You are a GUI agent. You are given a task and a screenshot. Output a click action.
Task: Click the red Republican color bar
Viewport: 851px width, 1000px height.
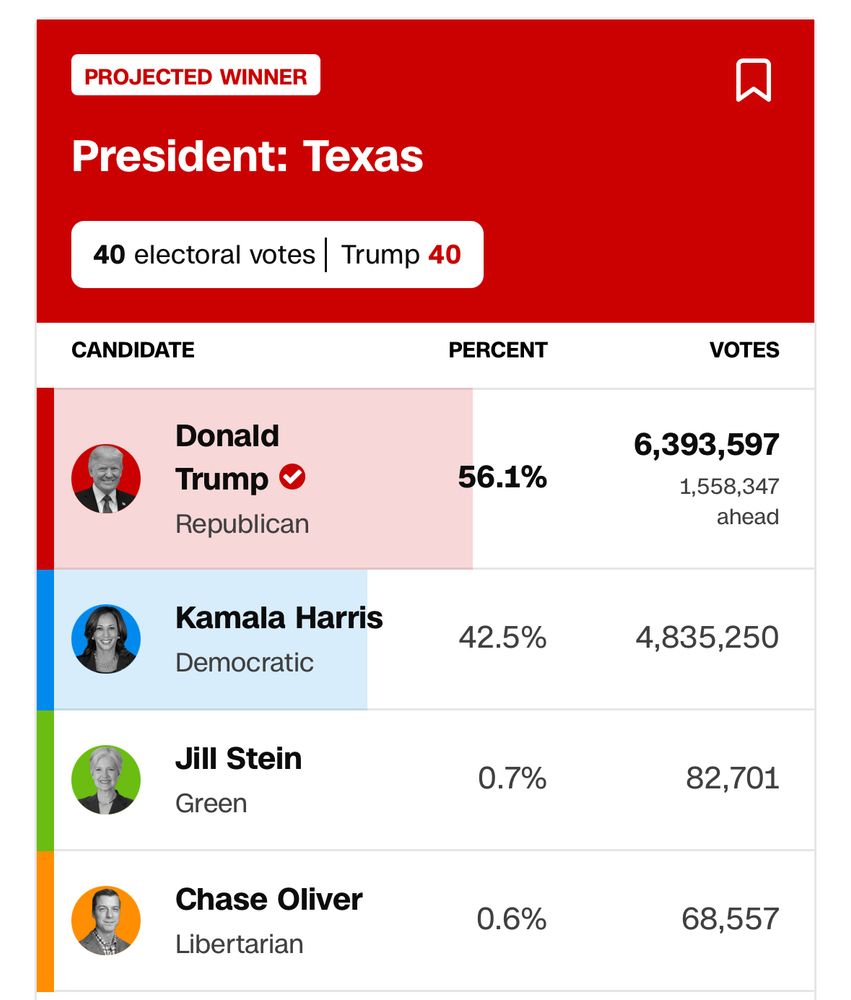pyautogui.click(x=45, y=479)
